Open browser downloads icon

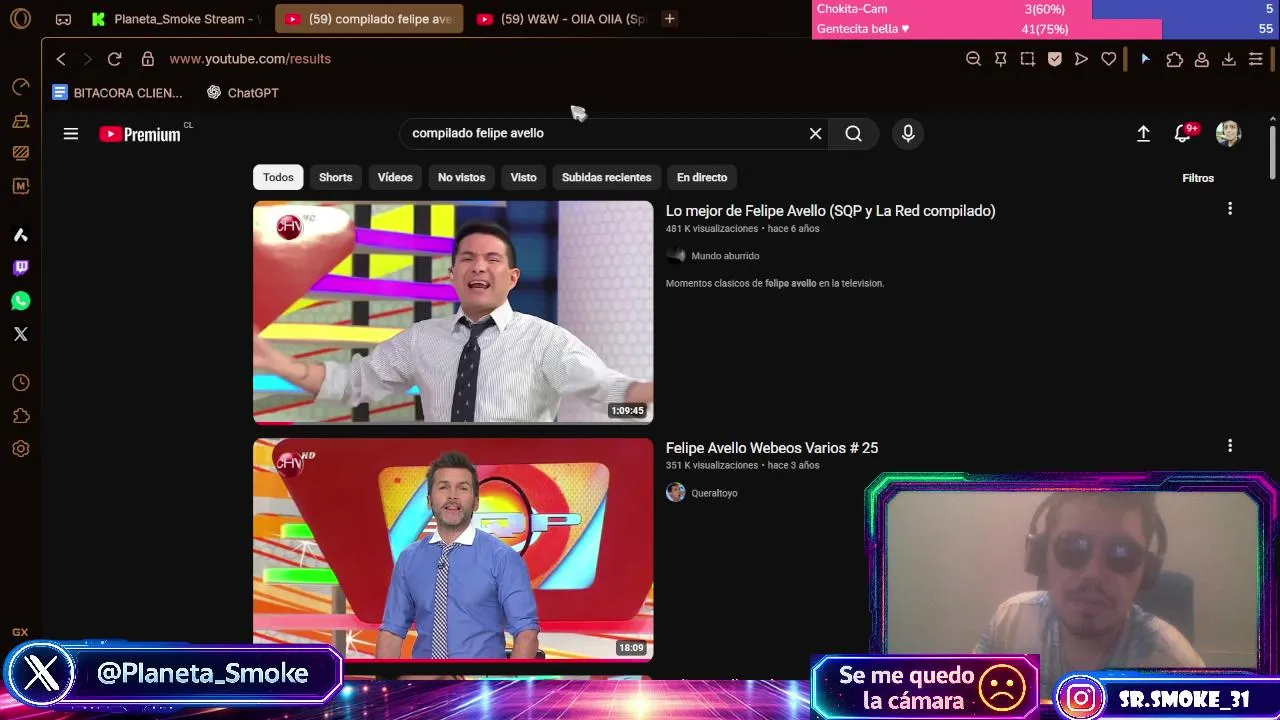click(x=1229, y=59)
